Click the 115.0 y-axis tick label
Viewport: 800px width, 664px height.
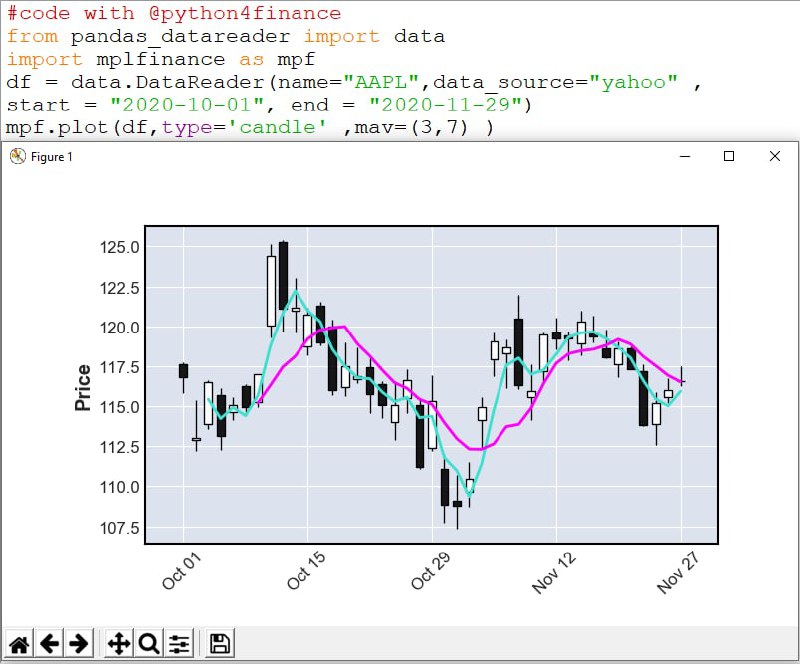pos(119,407)
